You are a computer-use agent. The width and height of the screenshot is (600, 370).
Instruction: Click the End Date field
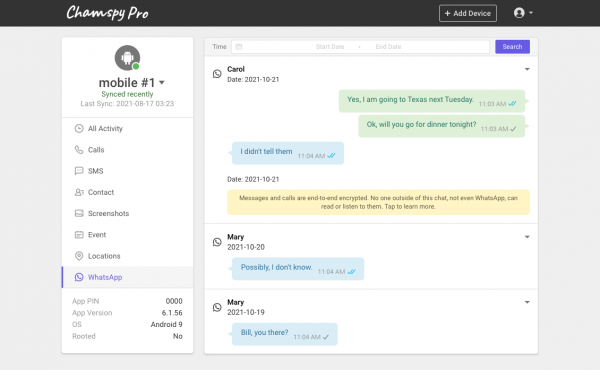click(x=388, y=47)
